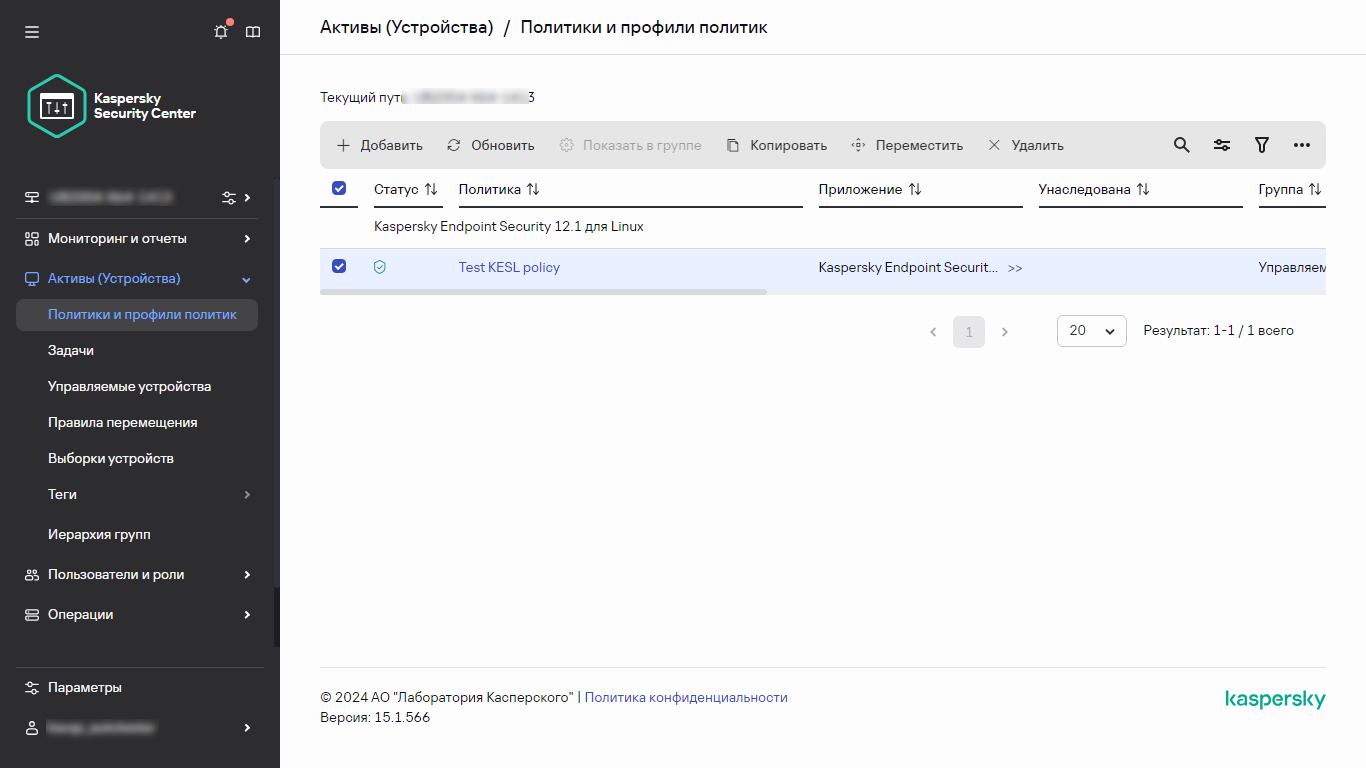
Task: Uncheck the Test KESL policy row checkbox
Action: 339,266
